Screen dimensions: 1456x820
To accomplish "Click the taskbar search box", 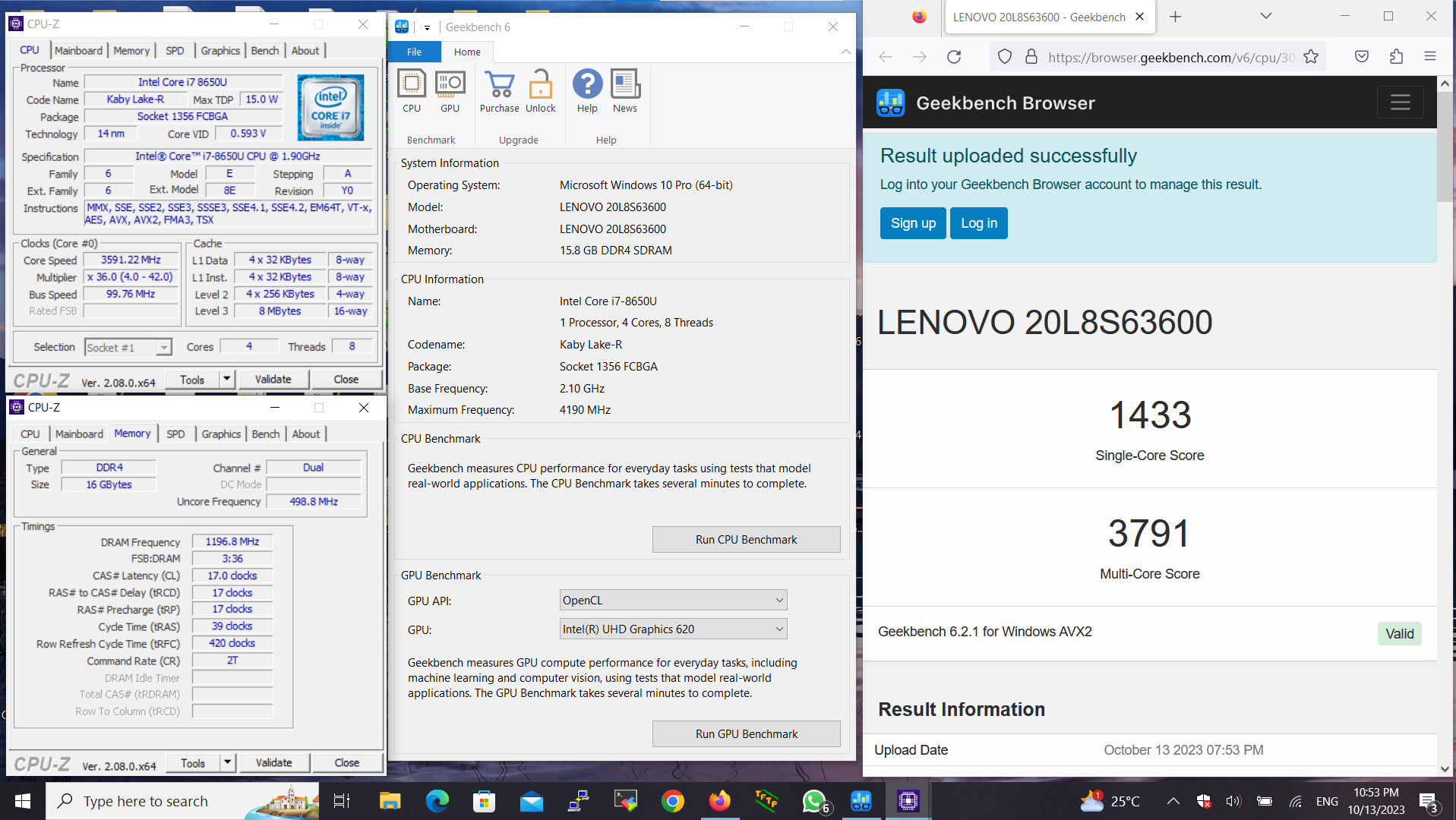I will [182, 801].
